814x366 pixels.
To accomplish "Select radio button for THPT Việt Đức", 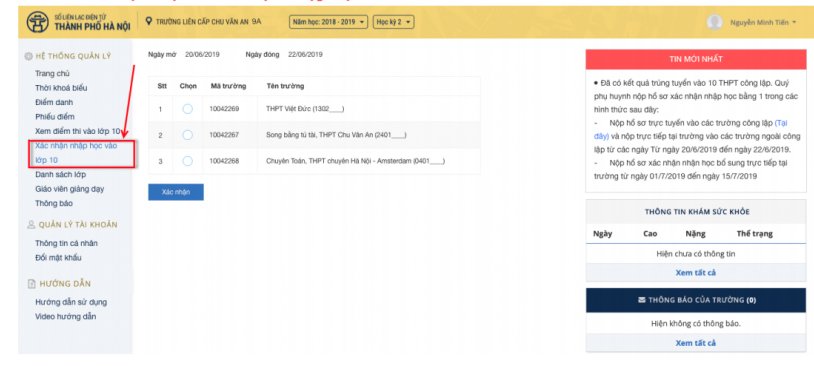I will coord(187,109).
